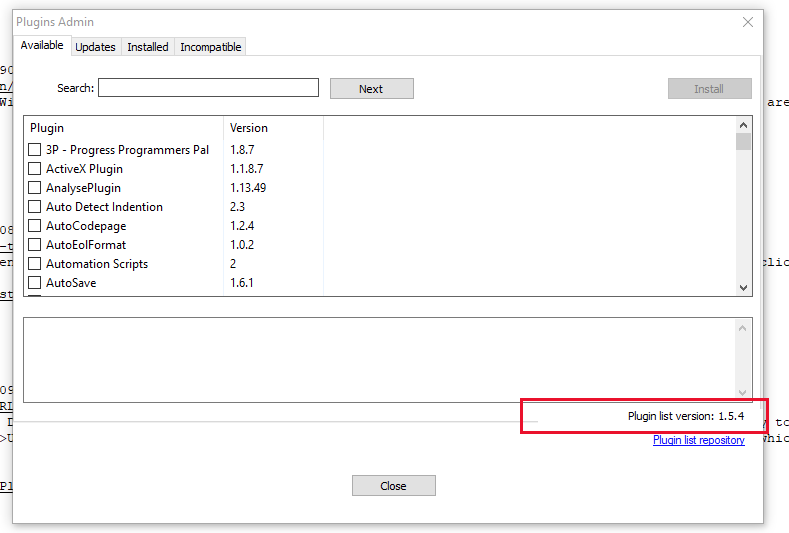
Task: Select the Automation Scripts name text
Action: click(x=97, y=264)
